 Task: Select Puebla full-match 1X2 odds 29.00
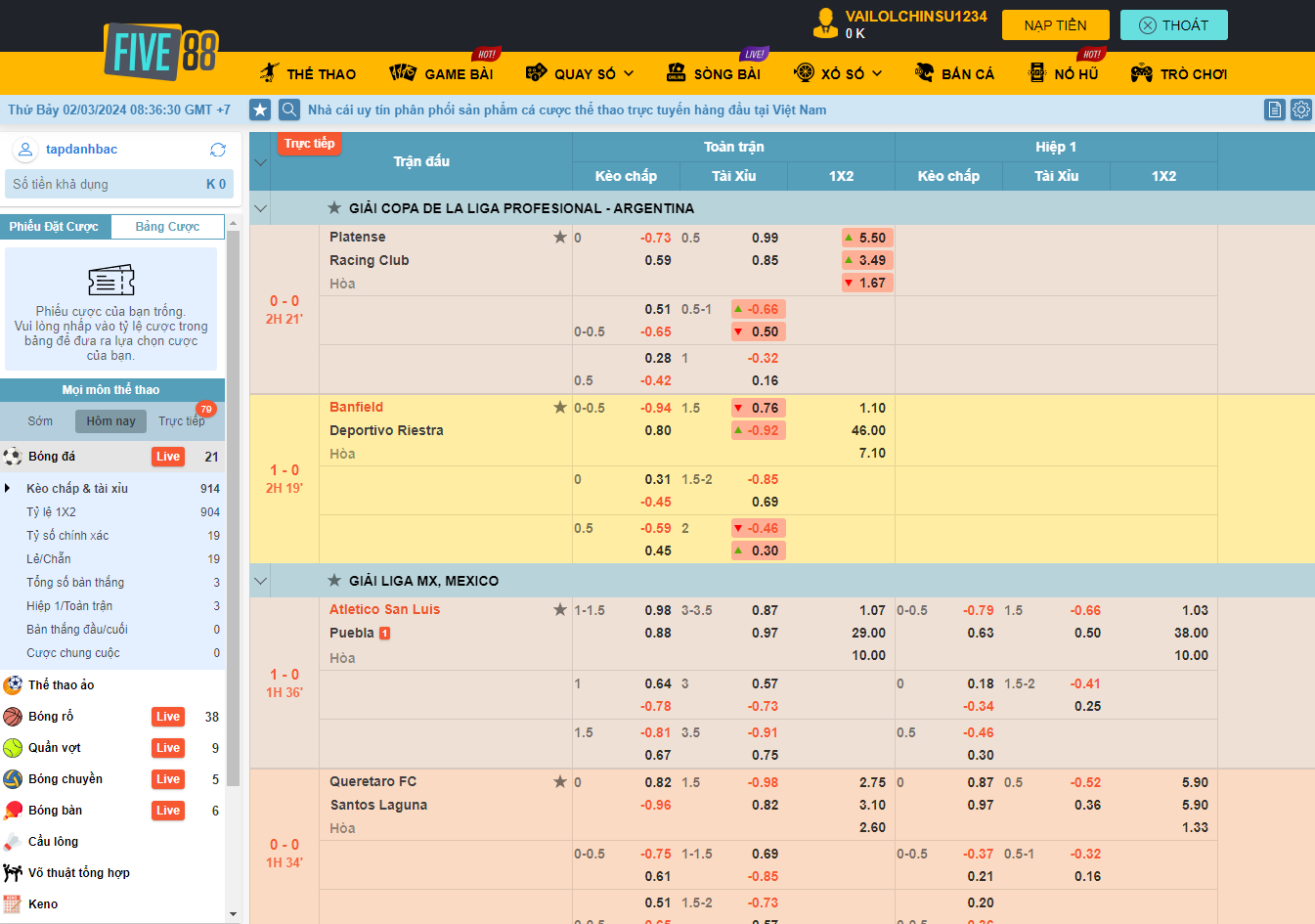(868, 633)
